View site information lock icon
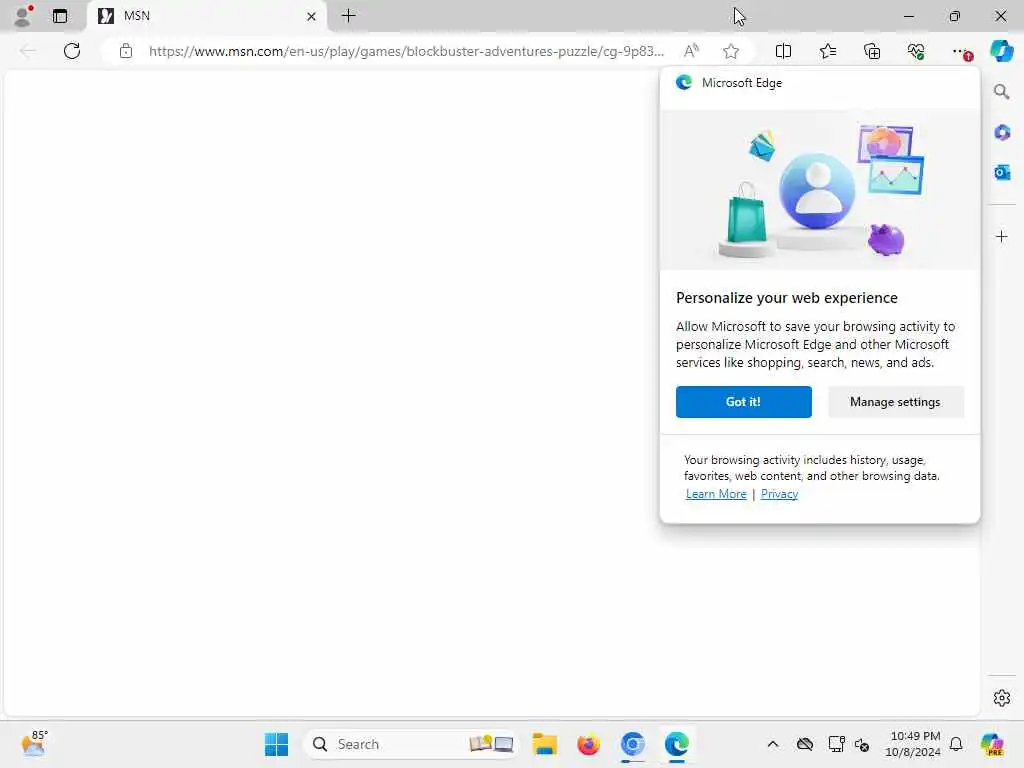 pyautogui.click(x=126, y=51)
